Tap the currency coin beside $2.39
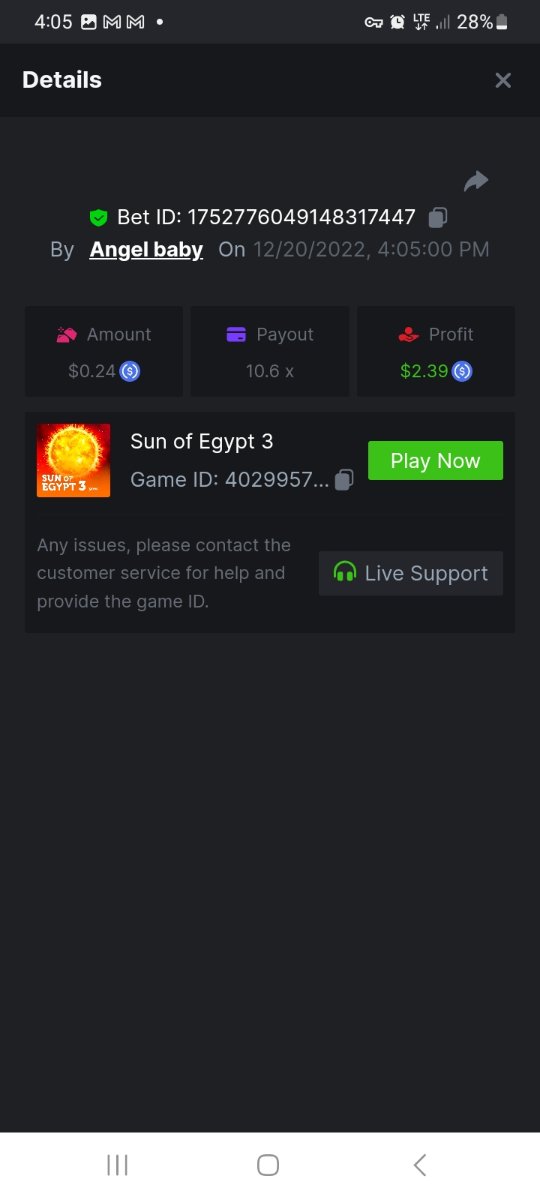This screenshot has height=1200, width=540. point(461,371)
